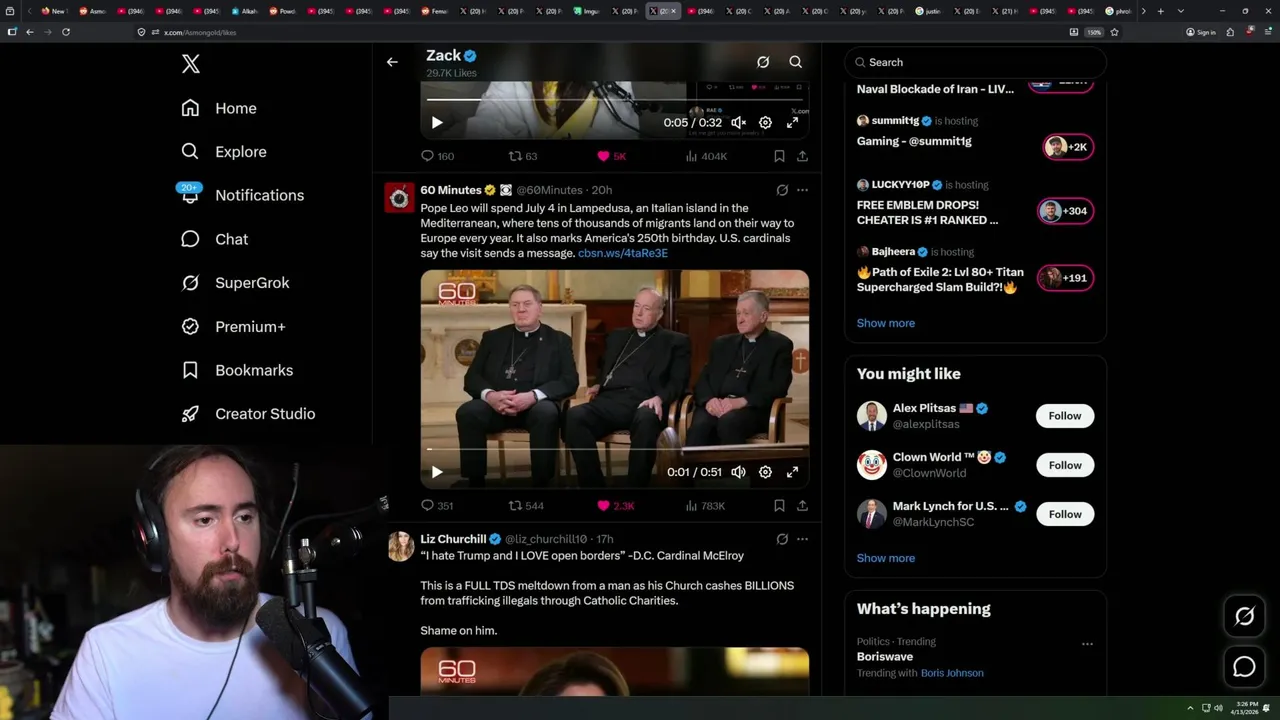
Task: Open Notifications in the sidebar
Action: tap(242, 195)
